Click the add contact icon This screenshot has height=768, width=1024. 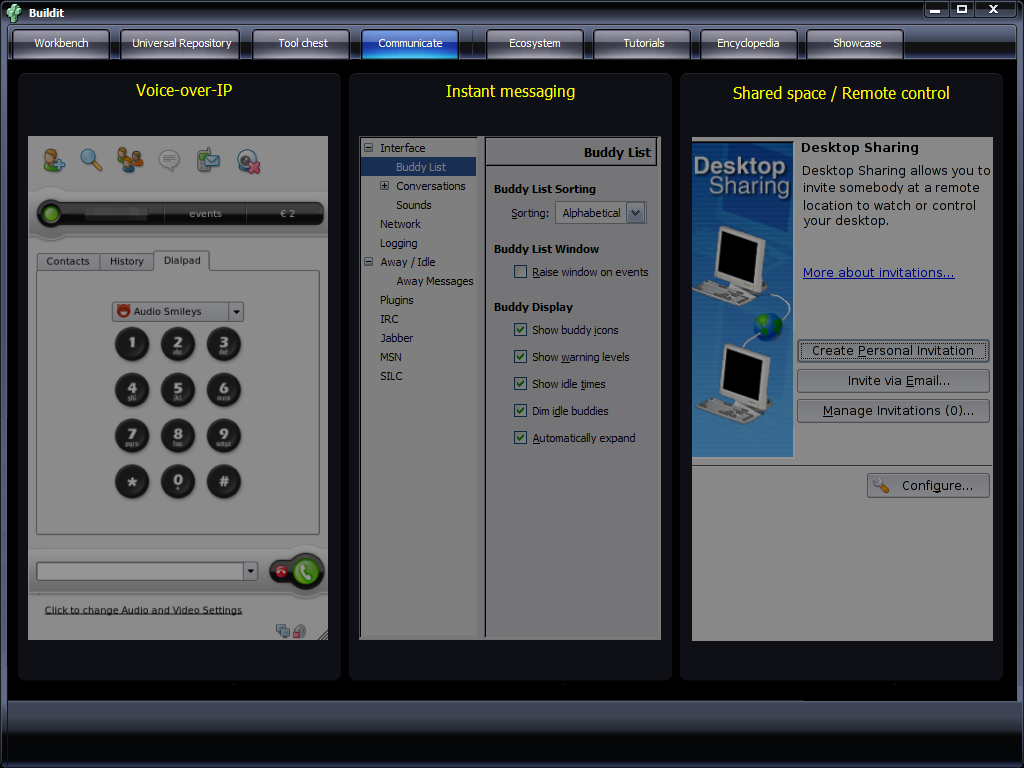(x=54, y=160)
